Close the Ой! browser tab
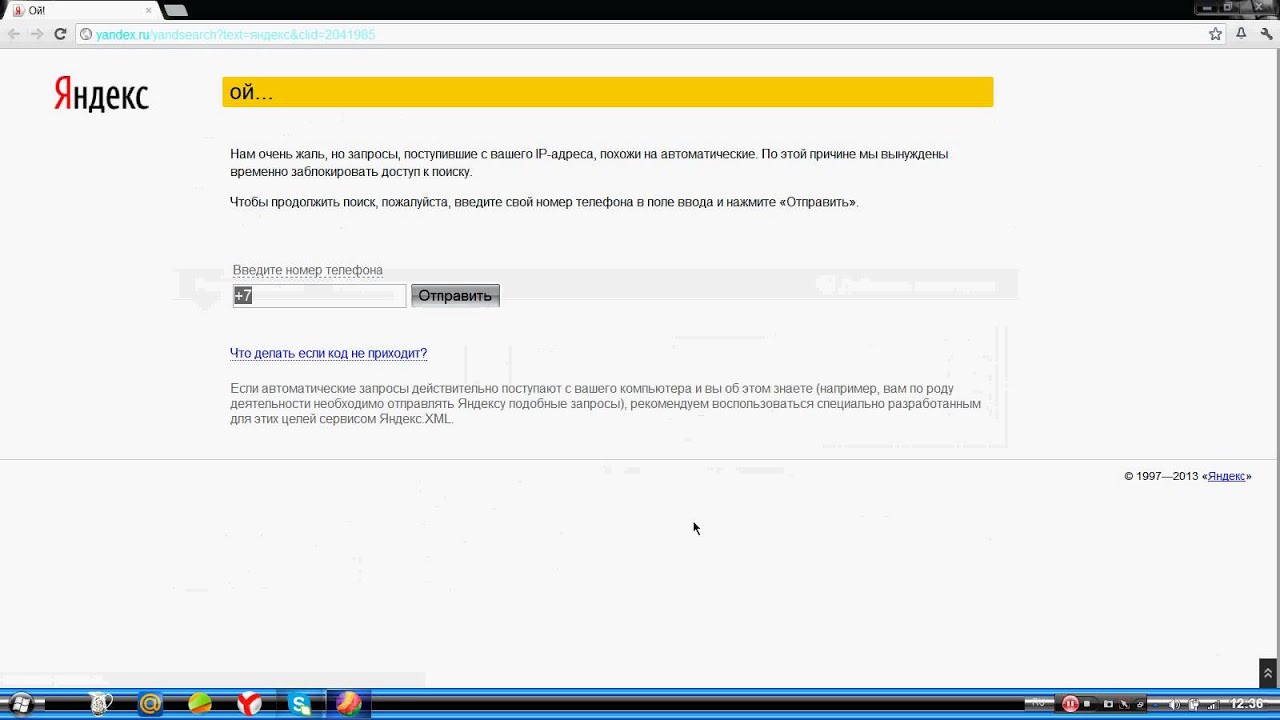1280x720 pixels. click(x=148, y=10)
